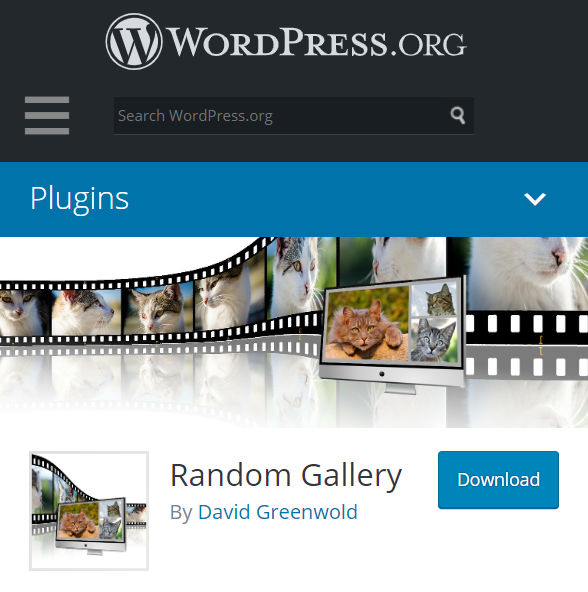Open the Plugins section heading

[80, 199]
